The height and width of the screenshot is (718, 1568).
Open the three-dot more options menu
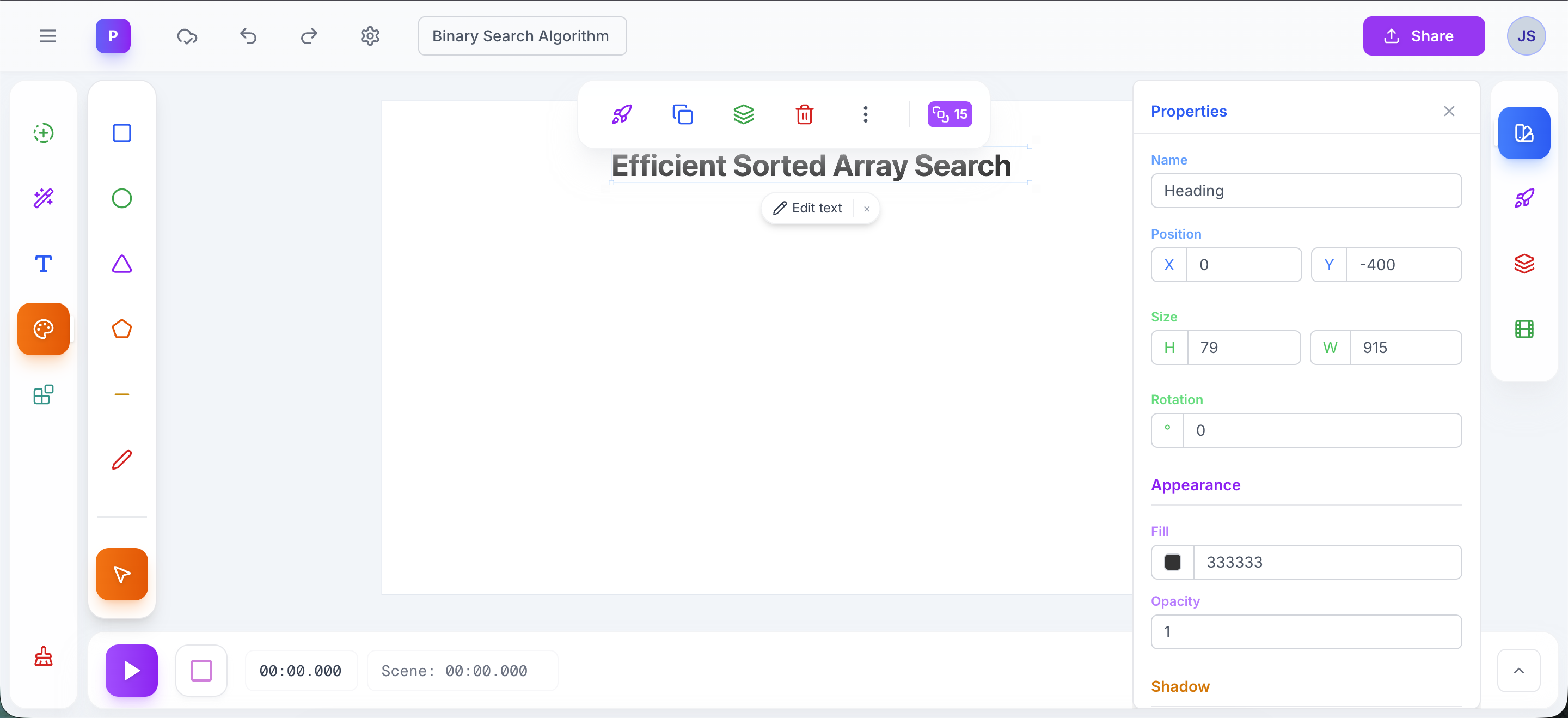click(866, 114)
